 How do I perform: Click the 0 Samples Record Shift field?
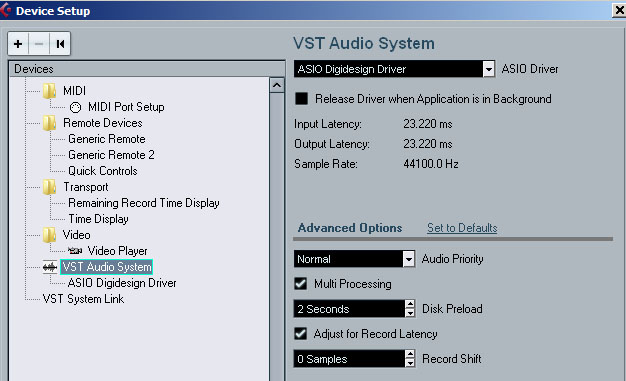coord(349,359)
